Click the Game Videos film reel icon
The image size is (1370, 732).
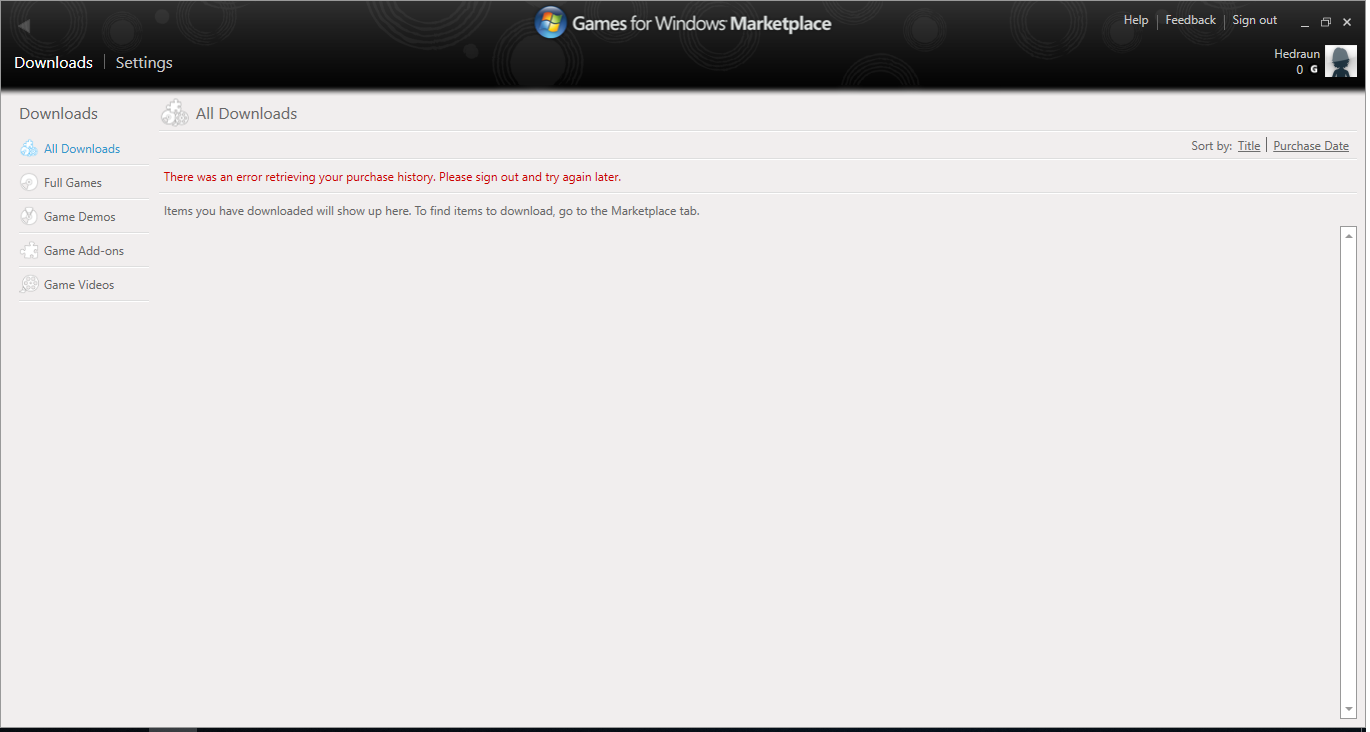[29, 285]
